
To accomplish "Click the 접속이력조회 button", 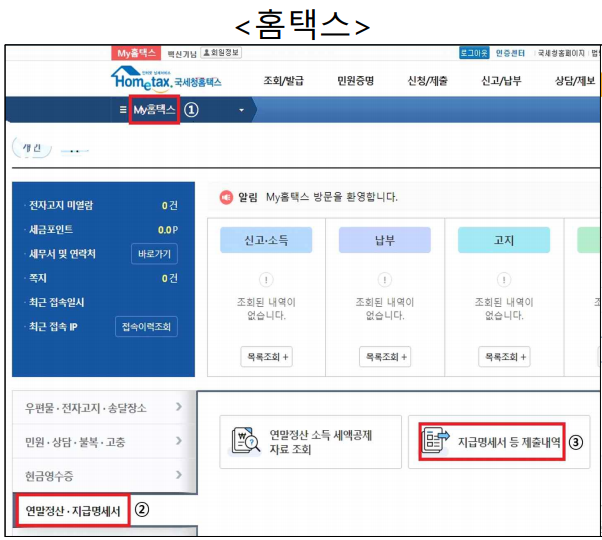I will [x=146, y=327].
